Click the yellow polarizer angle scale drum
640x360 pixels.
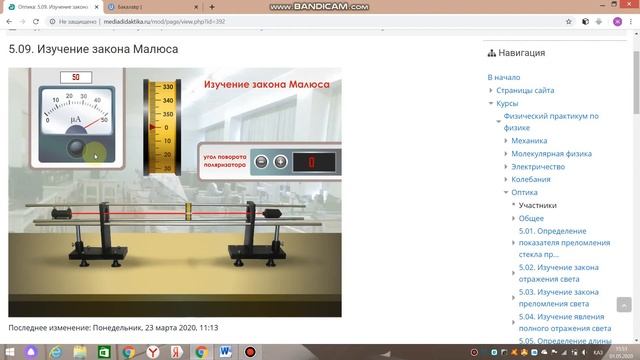pos(162,127)
